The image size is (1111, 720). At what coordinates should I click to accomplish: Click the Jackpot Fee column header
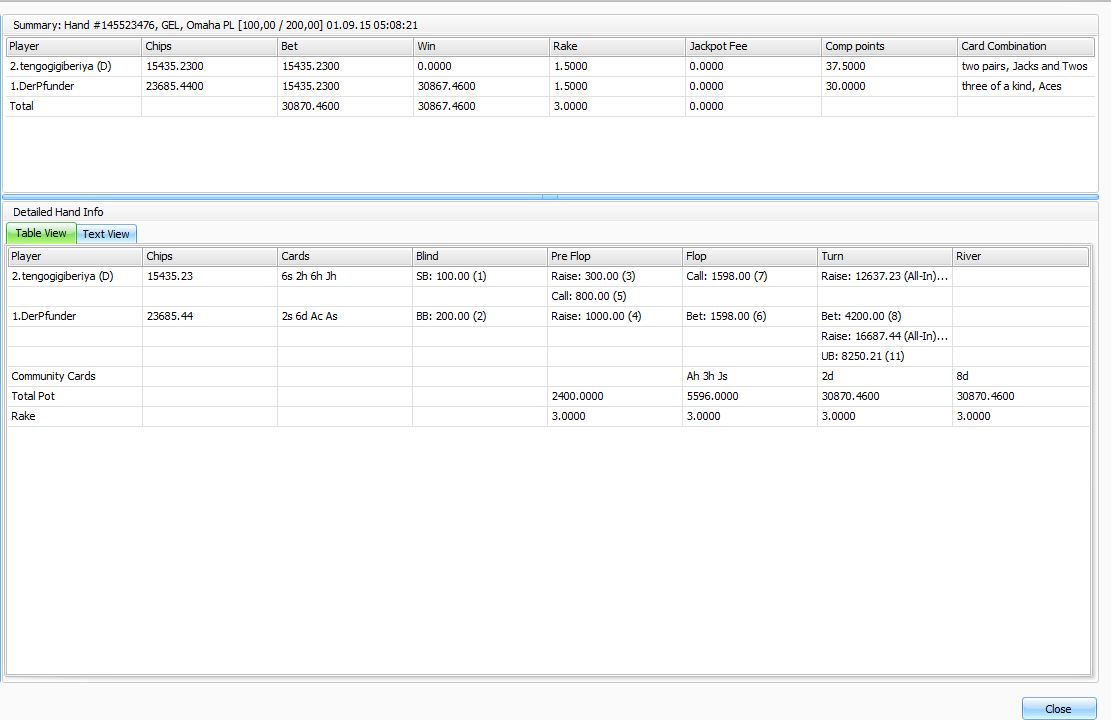pyautogui.click(x=753, y=46)
